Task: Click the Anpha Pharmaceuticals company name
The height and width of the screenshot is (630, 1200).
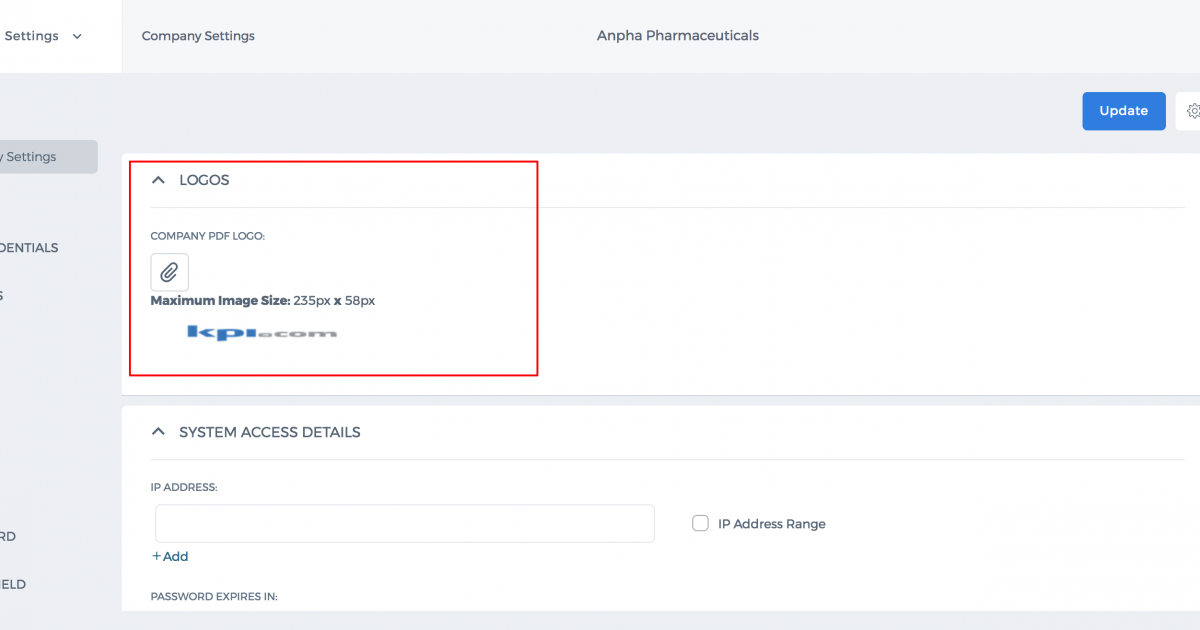Action: [x=678, y=36]
